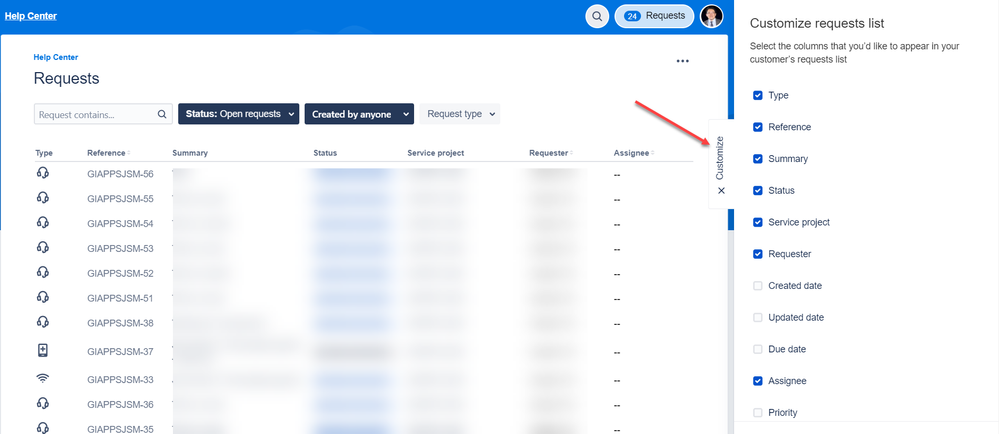
Task: Open the 24 Requests button in header
Action: coord(654,17)
